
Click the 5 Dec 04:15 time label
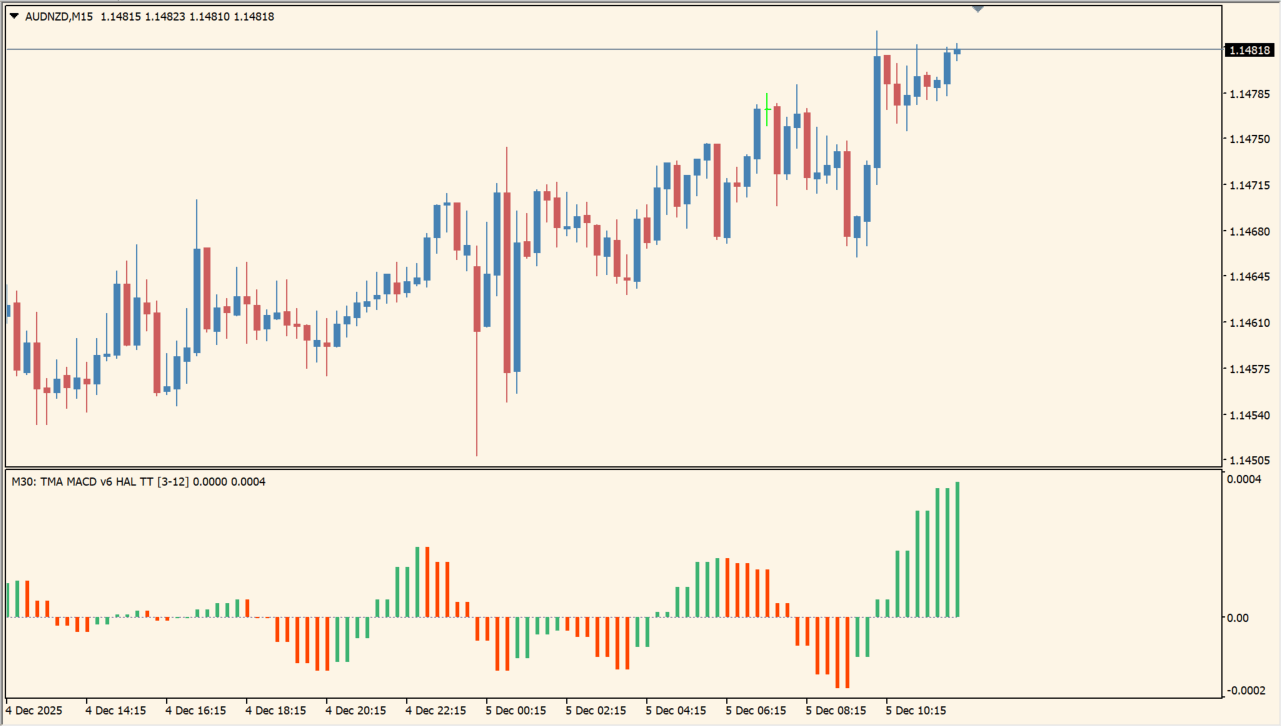(676, 710)
